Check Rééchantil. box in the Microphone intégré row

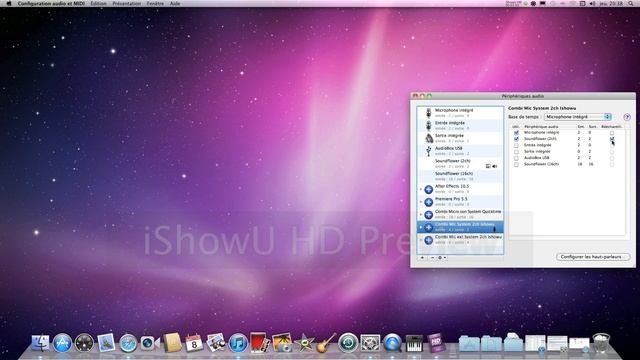611,133
